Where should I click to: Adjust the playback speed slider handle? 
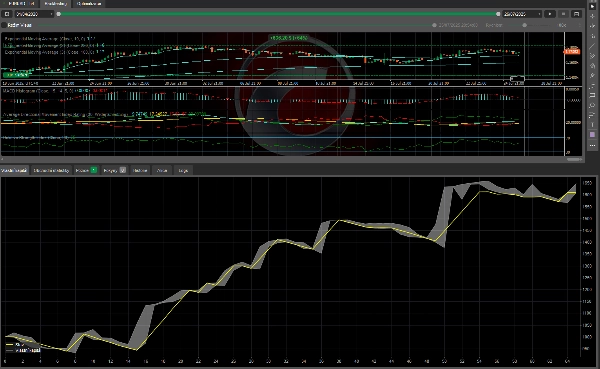click(525, 25)
